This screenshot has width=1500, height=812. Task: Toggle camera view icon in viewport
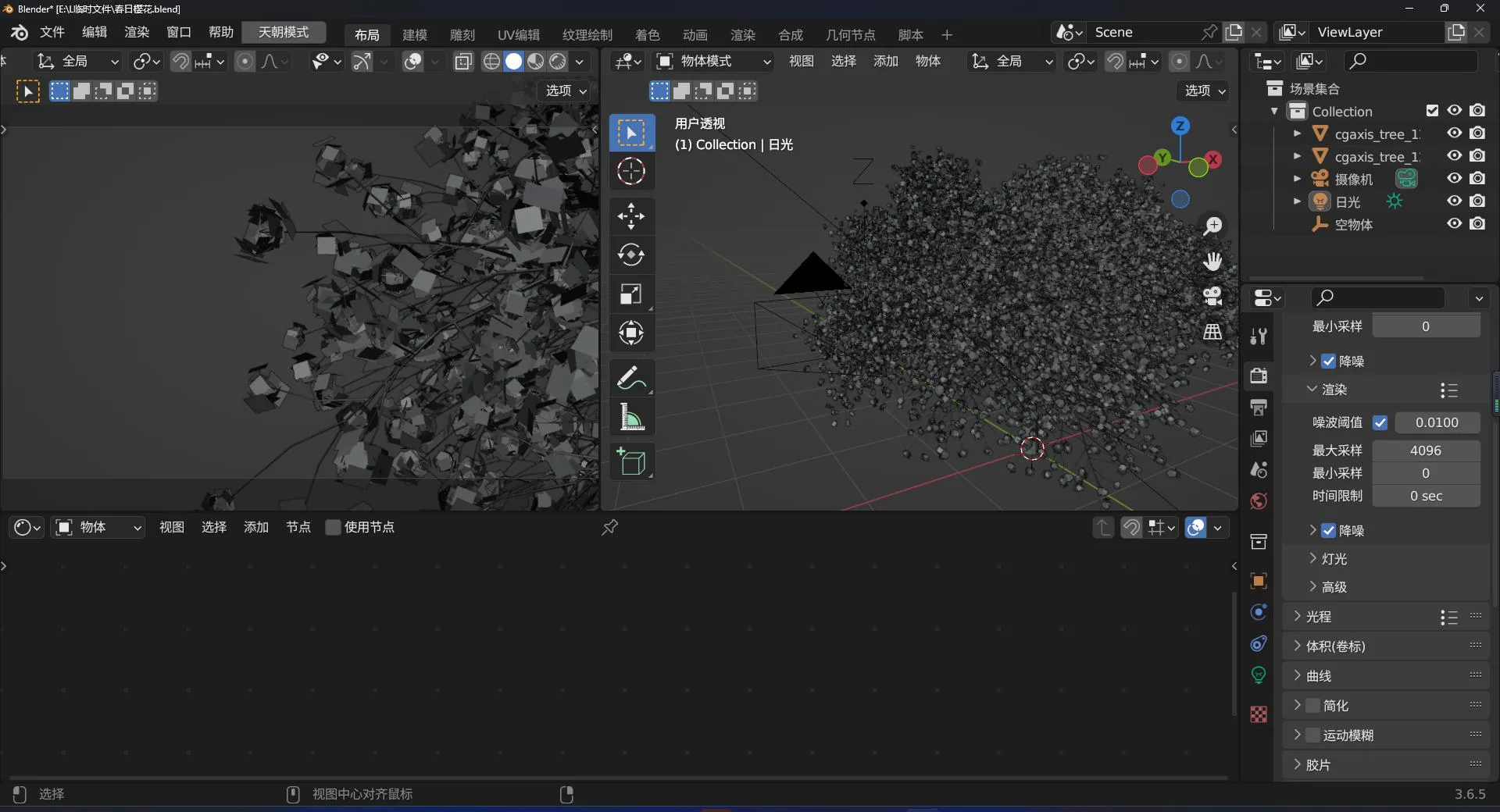pos(1212,297)
